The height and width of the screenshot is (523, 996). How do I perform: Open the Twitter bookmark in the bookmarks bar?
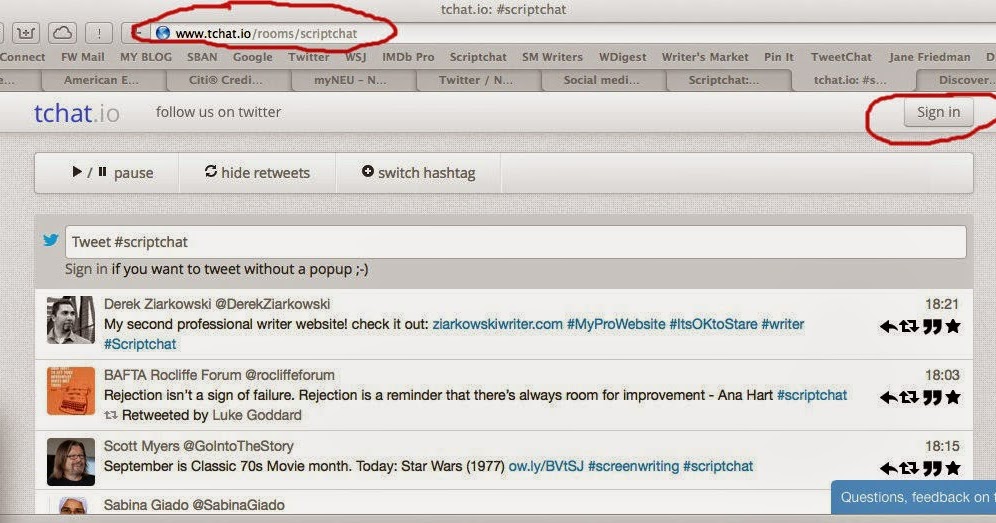(x=309, y=57)
